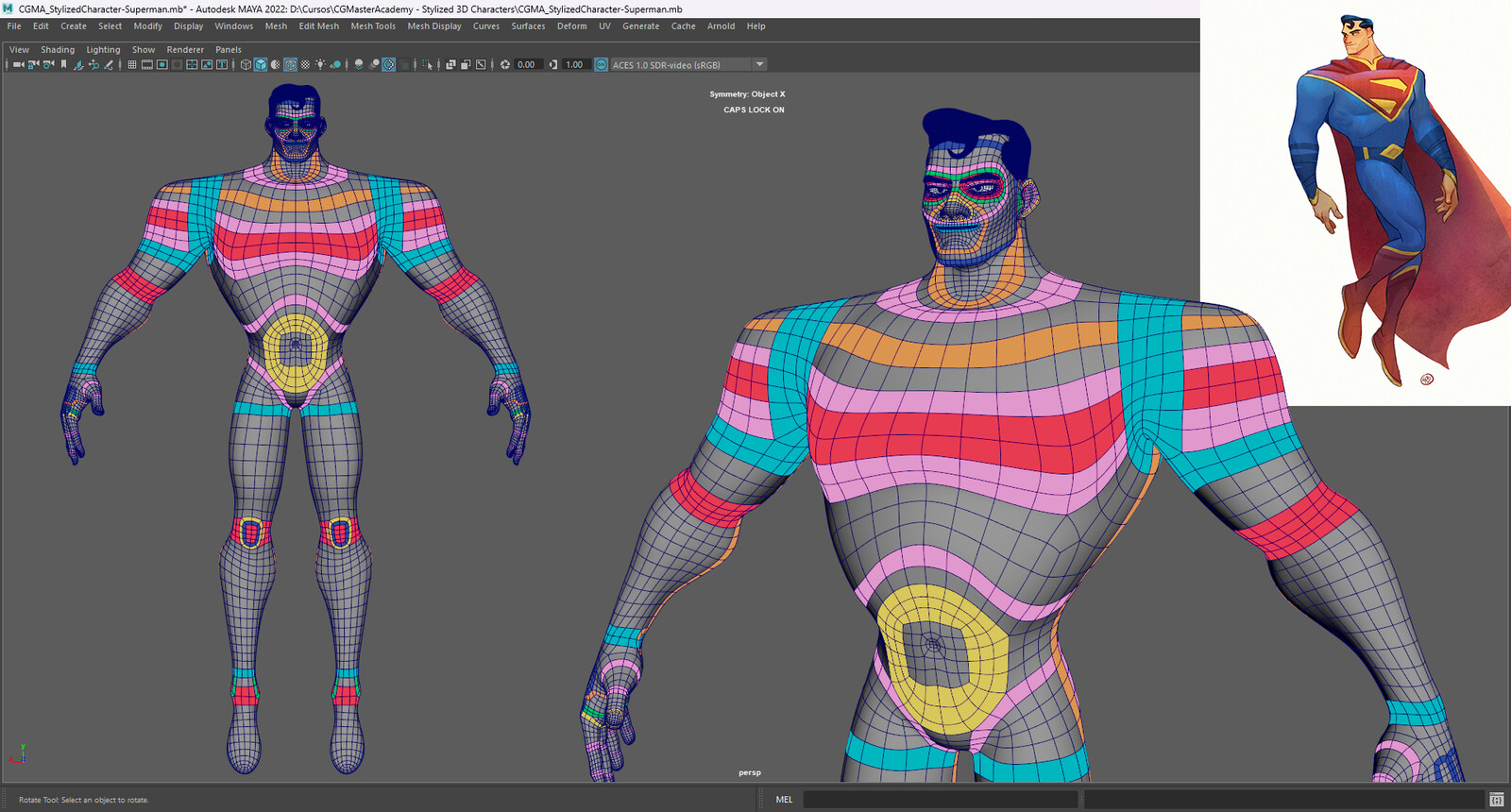This screenshot has height=812, width=1511.
Task: Click the Isolate Select icon
Action: pos(427,64)
